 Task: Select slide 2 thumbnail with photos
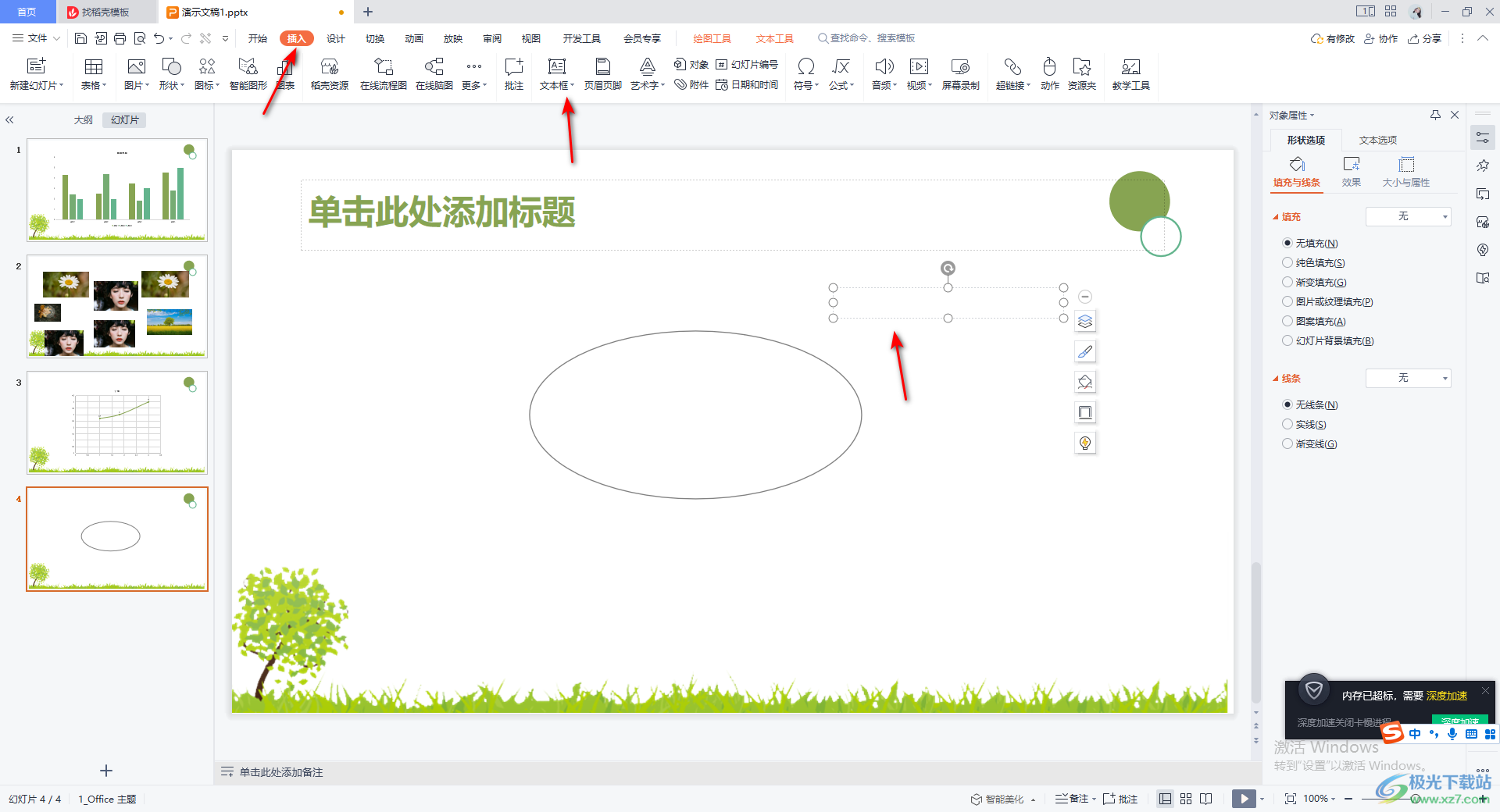pos(117,306)
